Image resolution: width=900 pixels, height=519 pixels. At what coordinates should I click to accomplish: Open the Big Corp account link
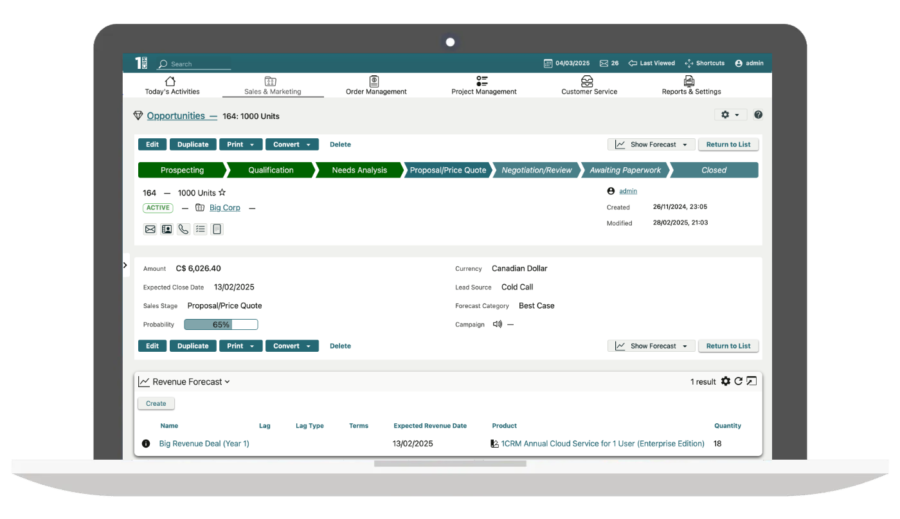pyautogui.click(x=224, y=208)
